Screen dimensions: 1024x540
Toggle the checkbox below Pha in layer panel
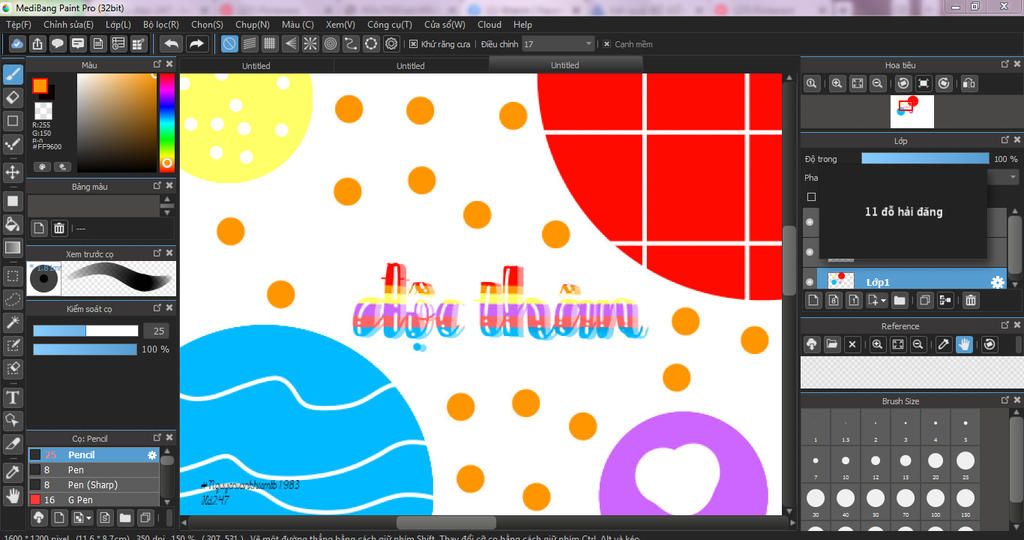coord(811,197)
